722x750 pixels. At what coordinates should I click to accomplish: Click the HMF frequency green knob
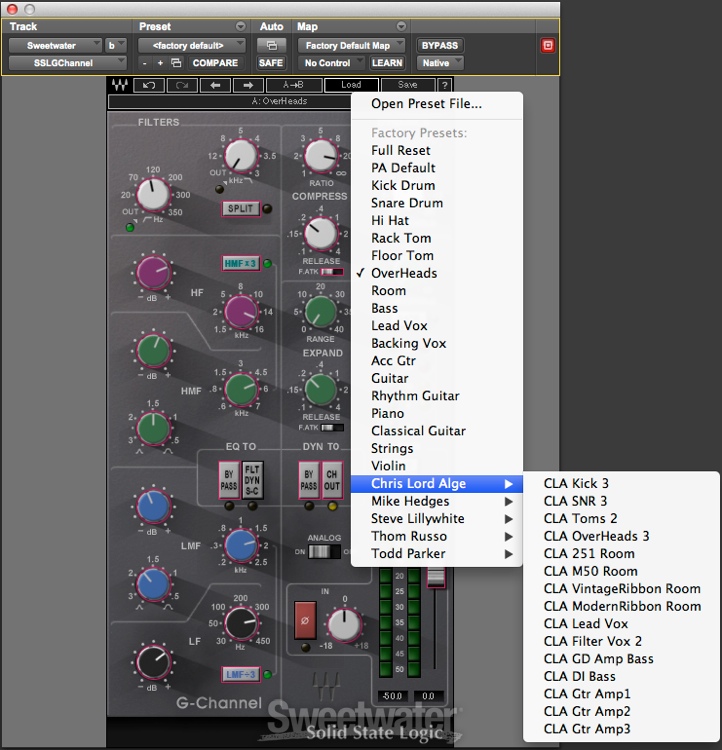point(241,390)
